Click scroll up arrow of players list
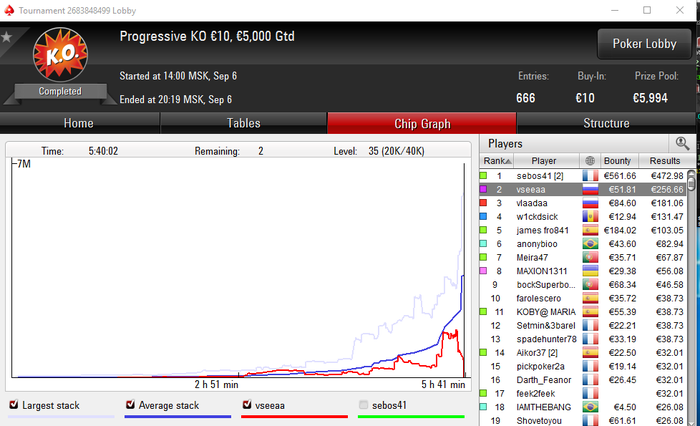Screen dimensions: 700x426 (x=691, y=173)
